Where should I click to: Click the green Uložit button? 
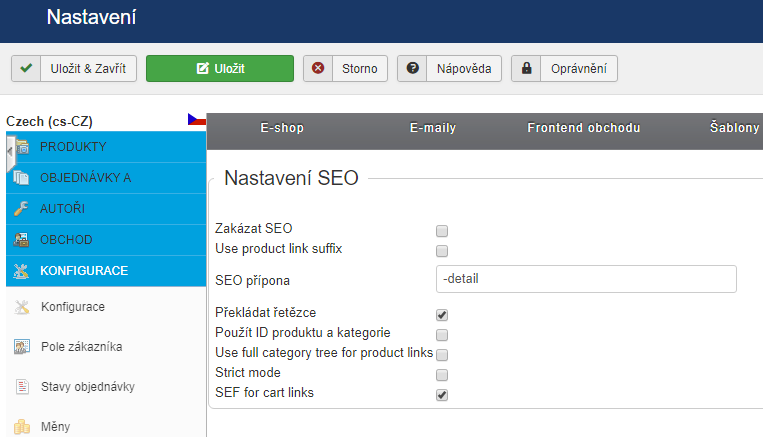(x=220, y=69)
